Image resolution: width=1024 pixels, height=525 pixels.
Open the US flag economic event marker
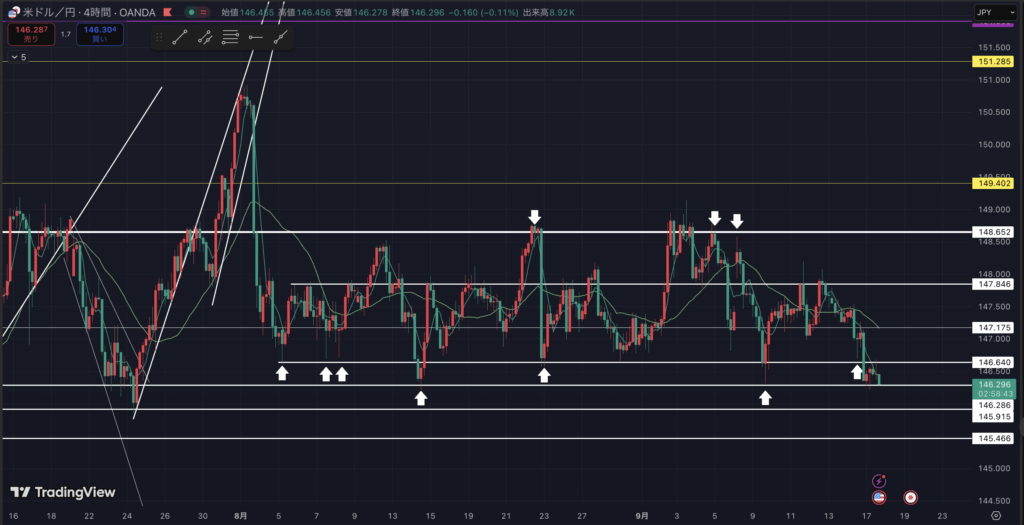coord(879,497)
